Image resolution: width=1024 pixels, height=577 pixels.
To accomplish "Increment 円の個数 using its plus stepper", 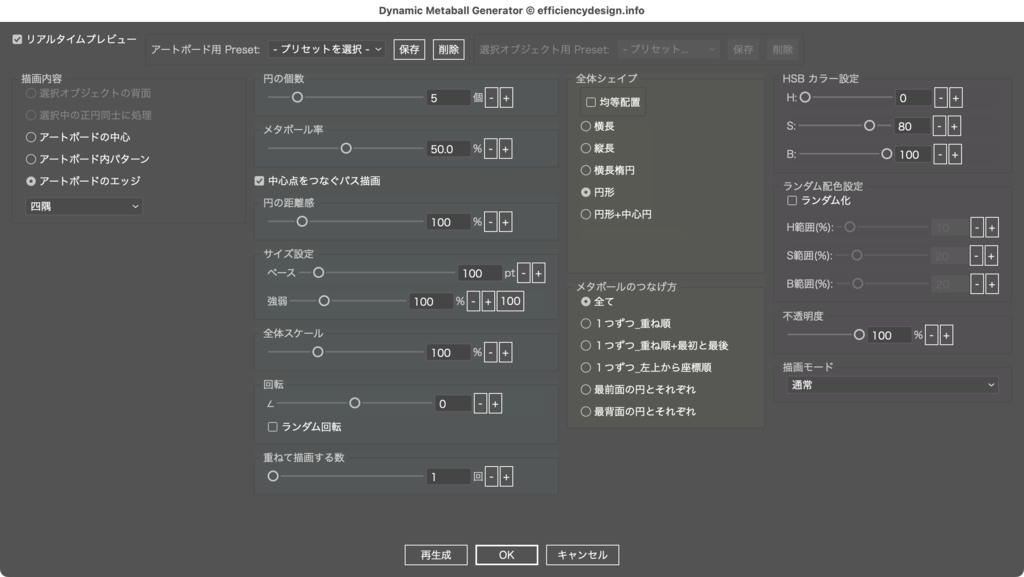I will click(508, 97).
